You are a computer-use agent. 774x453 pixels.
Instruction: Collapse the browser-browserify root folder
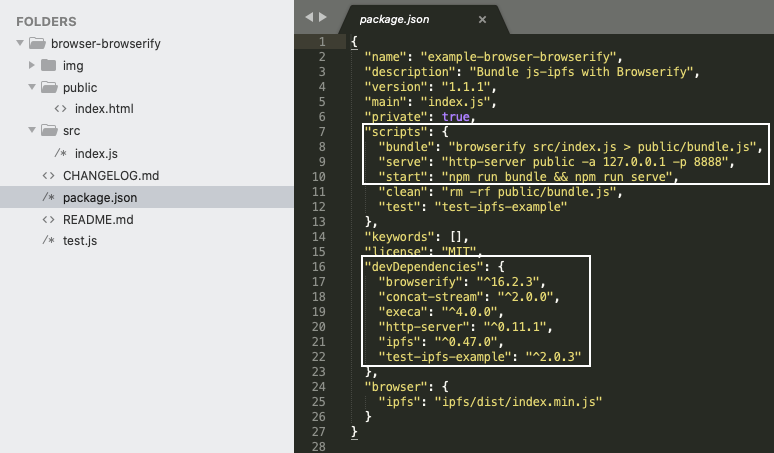point(20,43)
